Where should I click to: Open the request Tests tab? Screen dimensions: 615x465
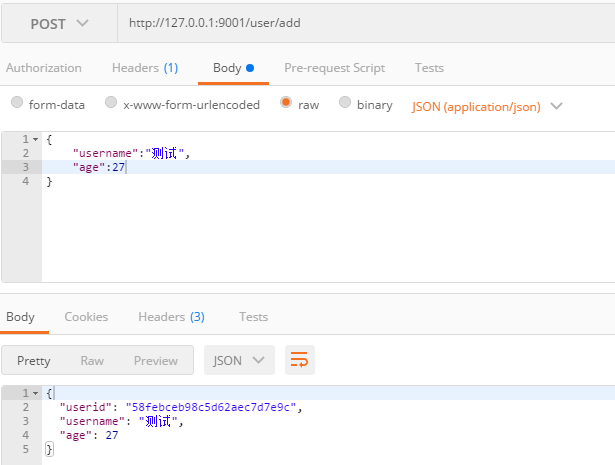pyautogui.click(x=429, y=68)
